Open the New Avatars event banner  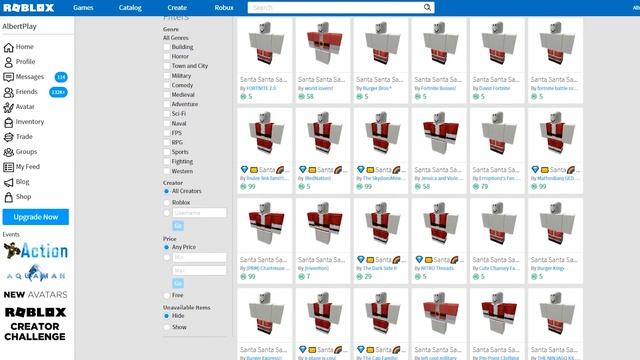point(36,294)
